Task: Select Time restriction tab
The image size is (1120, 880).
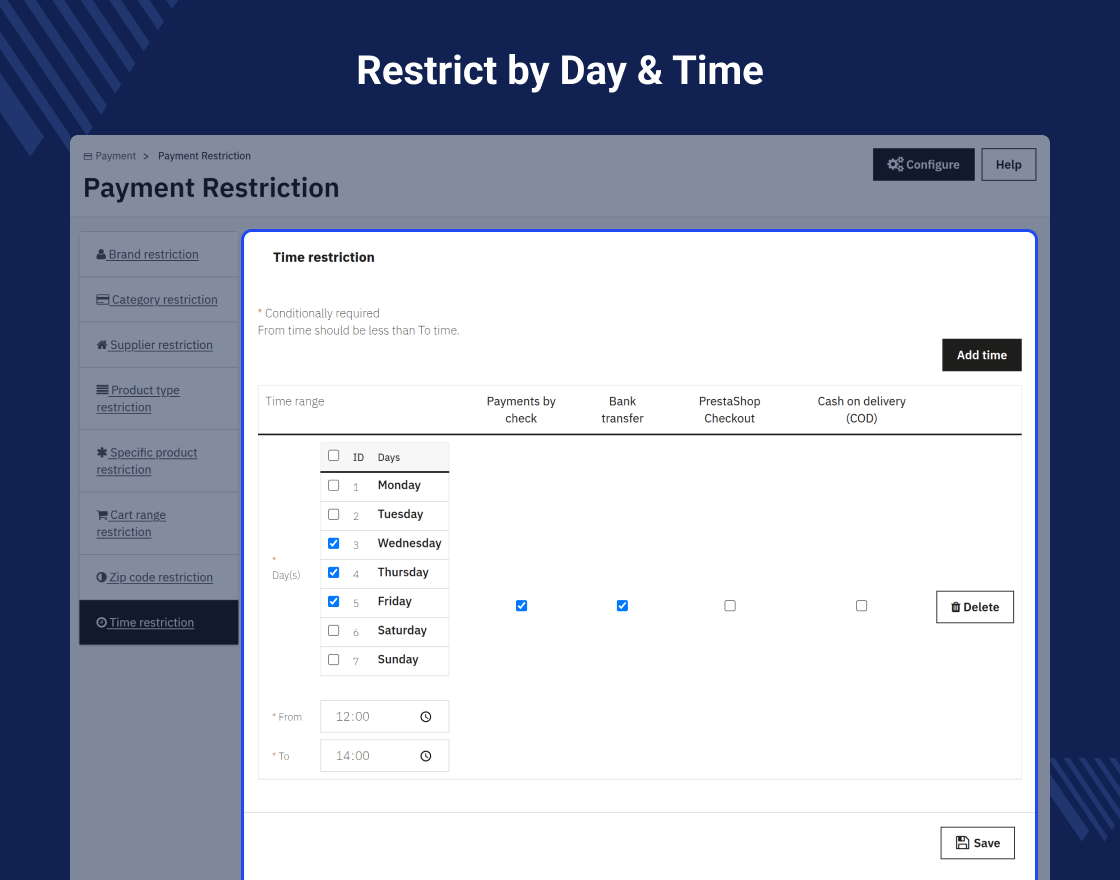Action: 159,622
